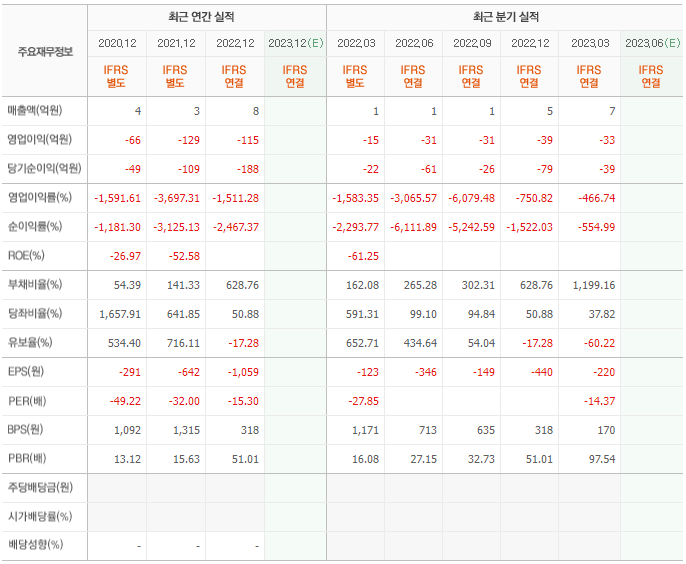Click the 2020.12 annual column header
The image size is (686, 564).
click(117, 43)
